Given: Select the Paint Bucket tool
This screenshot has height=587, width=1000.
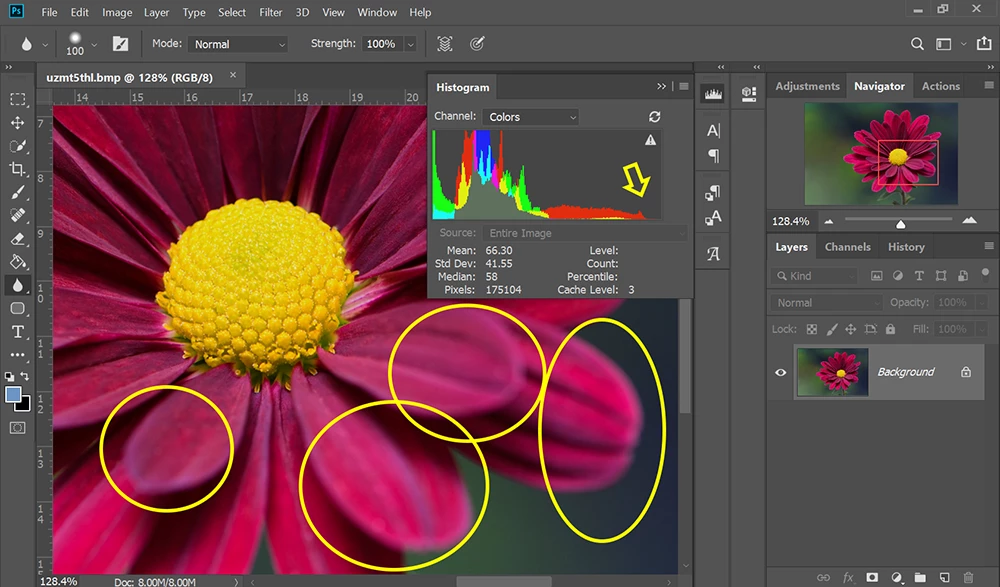Looking at the screenshot, I should pyautogui.click(x=17, y=262).
